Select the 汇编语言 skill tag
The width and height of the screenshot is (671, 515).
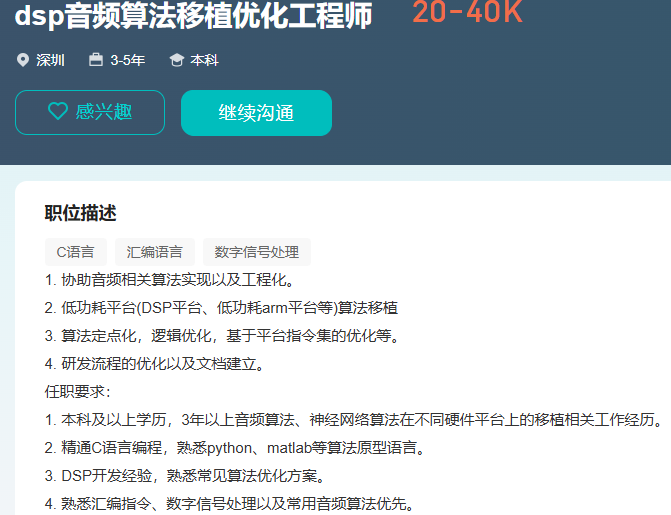(154, 252)
